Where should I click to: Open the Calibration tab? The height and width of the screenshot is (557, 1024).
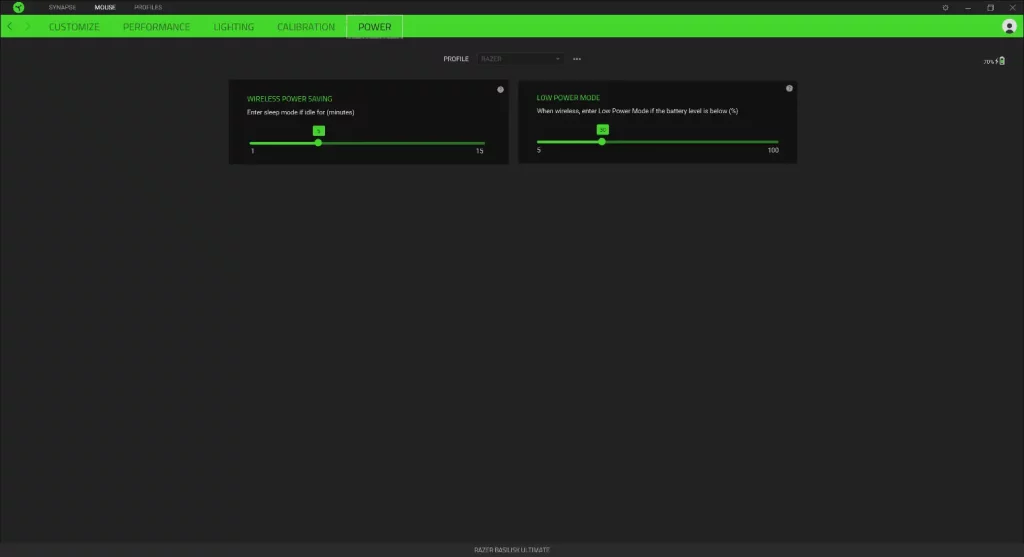(x=306, y=27)
